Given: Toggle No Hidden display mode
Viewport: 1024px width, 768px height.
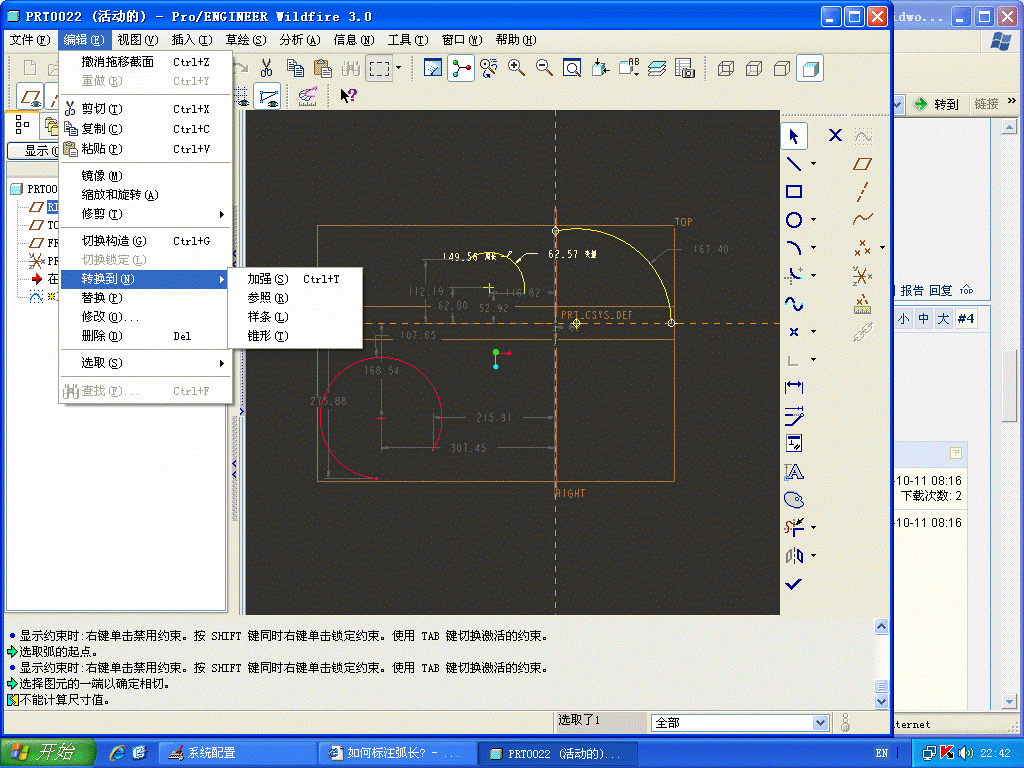Looking at the screenshot, I should point(782,68).
